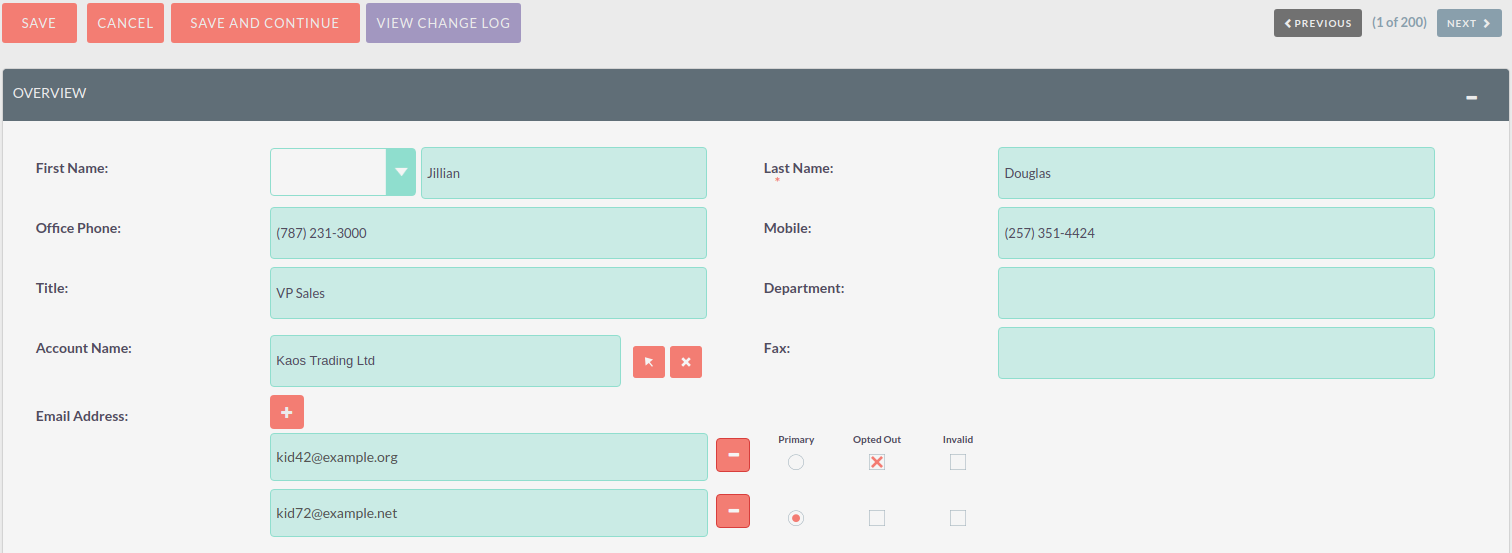Click the plus icon to add email address
The image size is (1512, 553).
pos(286,412)
